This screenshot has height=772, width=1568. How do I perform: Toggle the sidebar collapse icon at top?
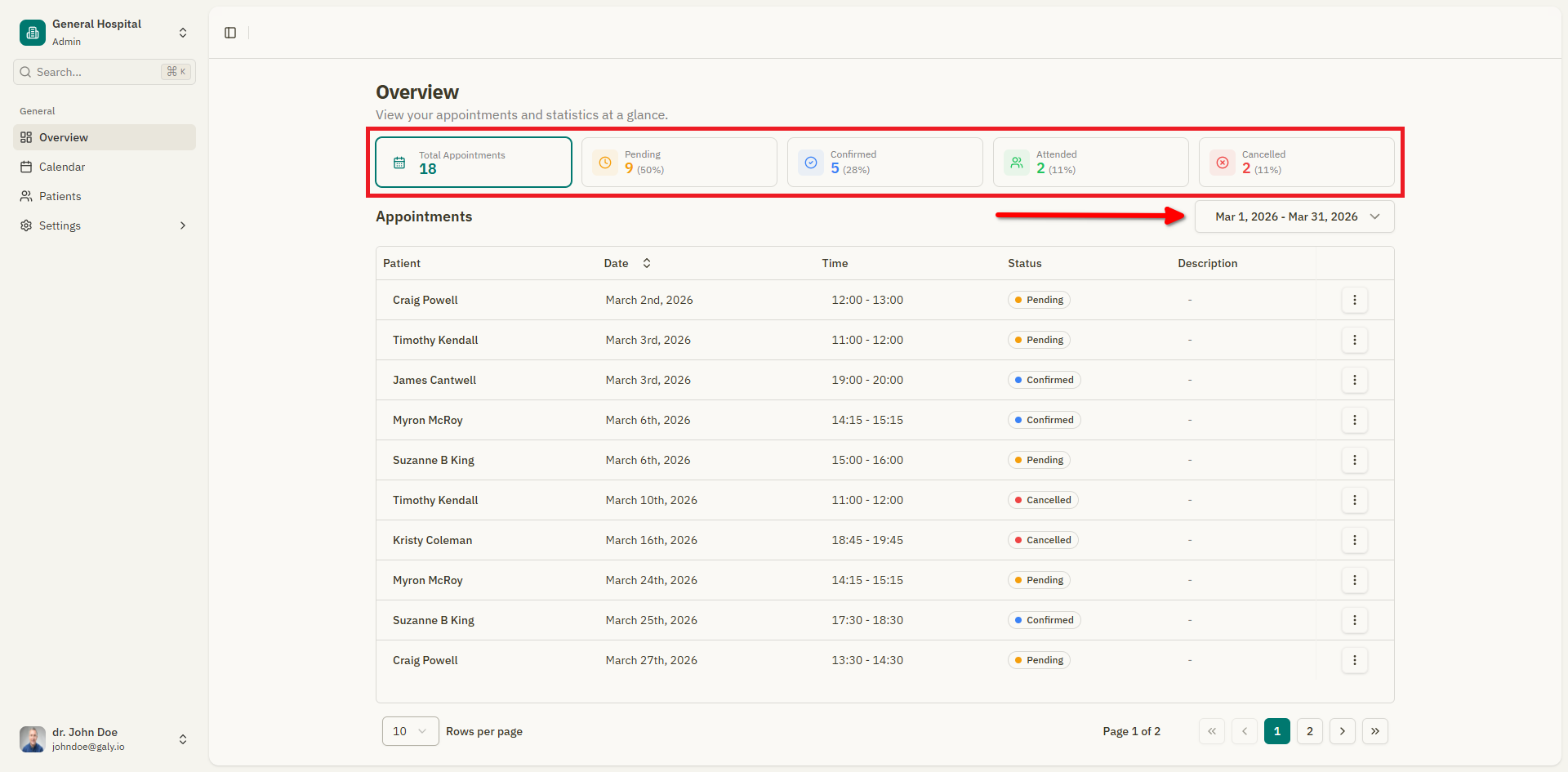point(229,33)
